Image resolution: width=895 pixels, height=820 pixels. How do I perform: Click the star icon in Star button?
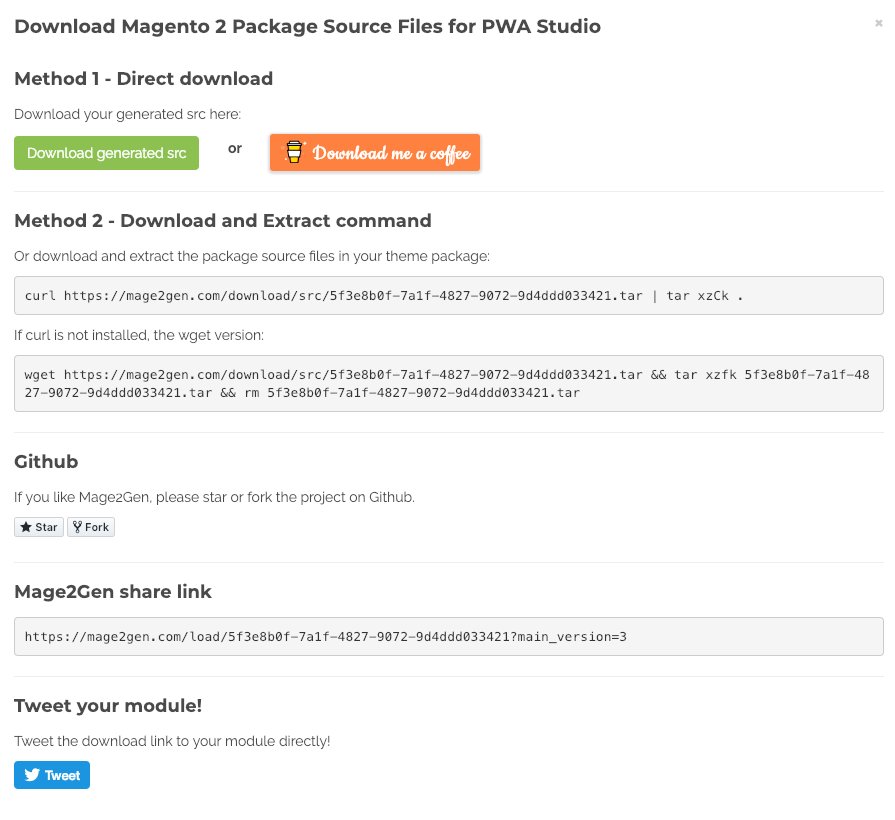pyautogui.click(x=26, y=527)
